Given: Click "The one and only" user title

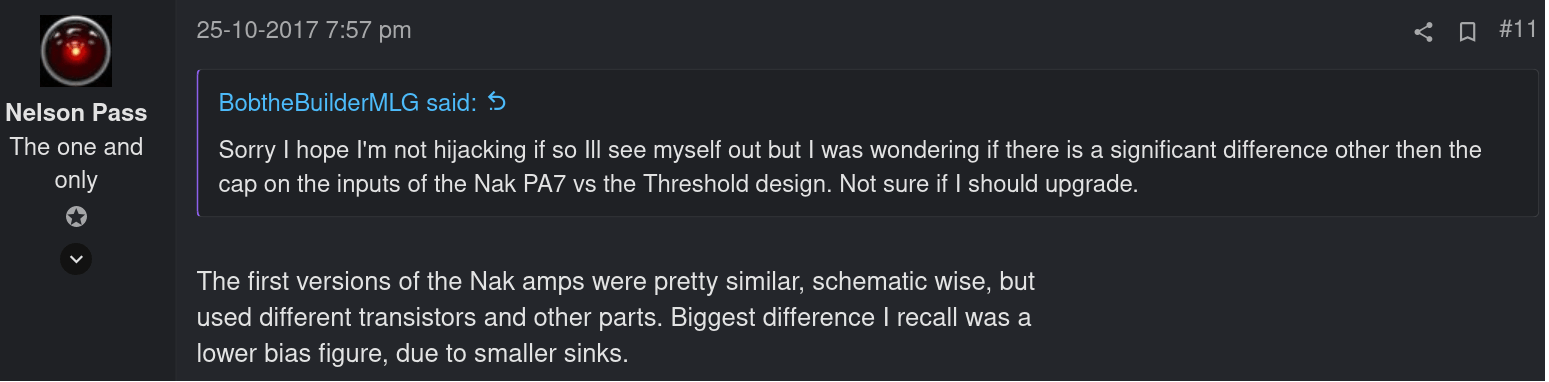Looking at the screenshot, I should (x=76, y=163).
